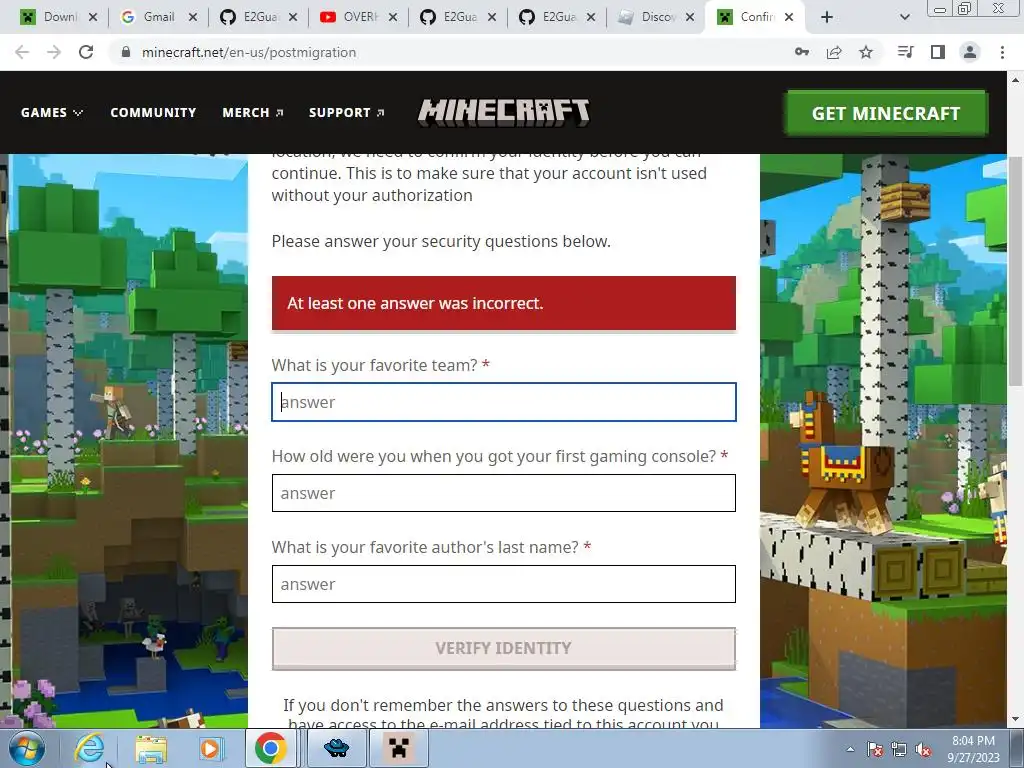Open the SUPPORT external link
Image resolution: width=1024 pixels, height=768 pixels.
[x=346, y=112]
